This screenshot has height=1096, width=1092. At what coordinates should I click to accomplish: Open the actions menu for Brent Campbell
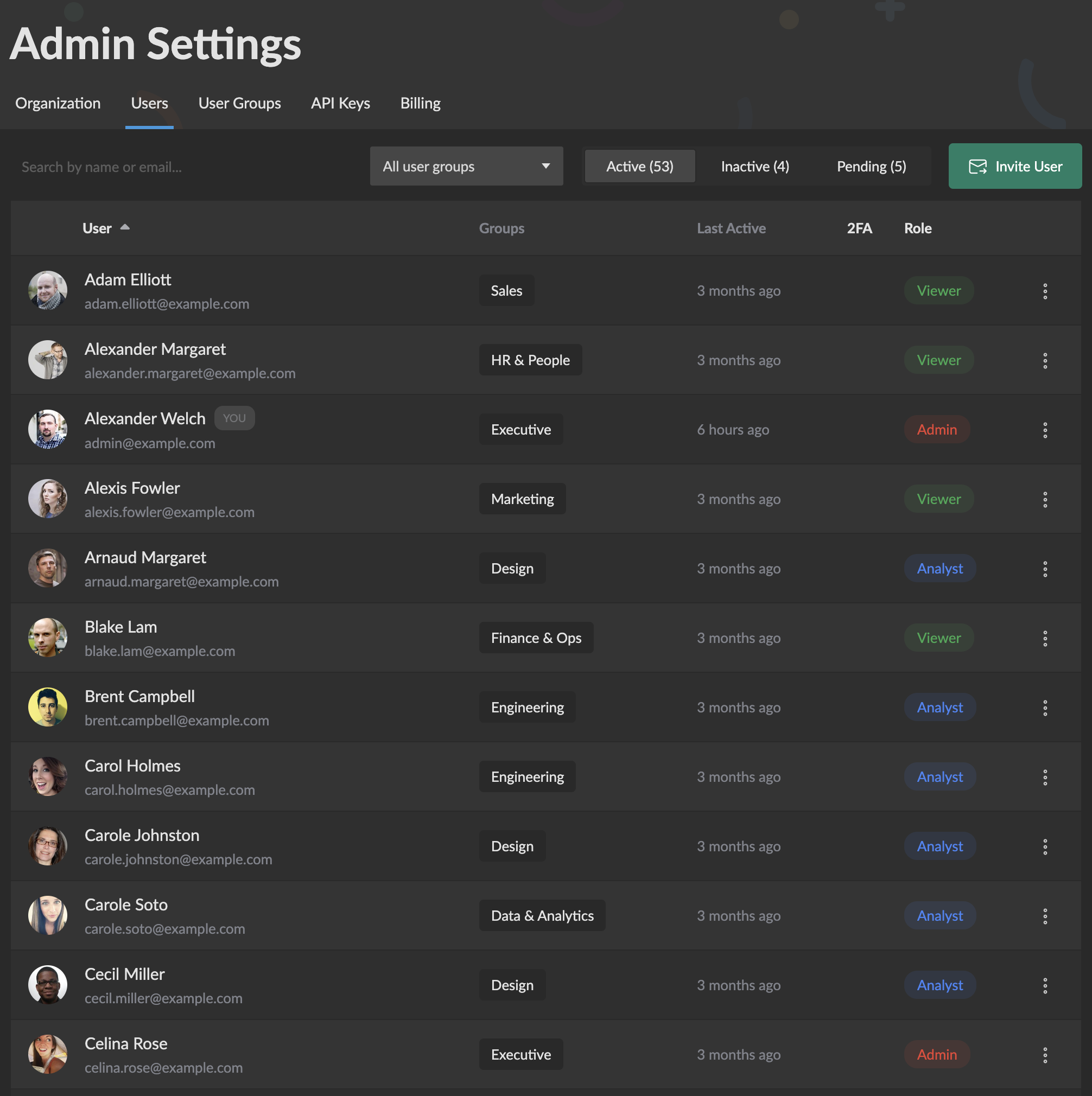(x=1045, y=708)
